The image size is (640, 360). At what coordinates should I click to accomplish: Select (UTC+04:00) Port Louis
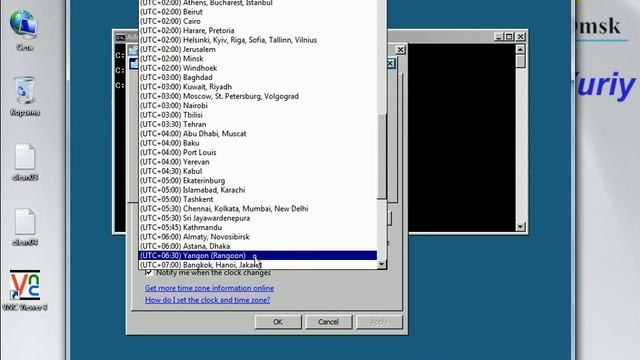click(x=258, y=152)
